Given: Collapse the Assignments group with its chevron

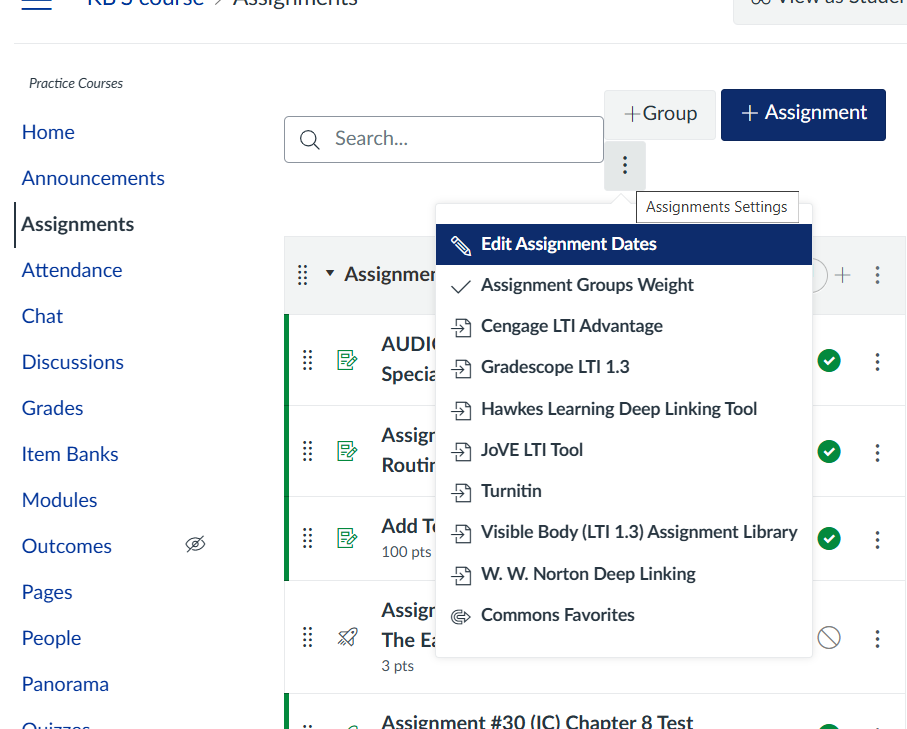Looking at the screenshot, I should click(330, 275).
